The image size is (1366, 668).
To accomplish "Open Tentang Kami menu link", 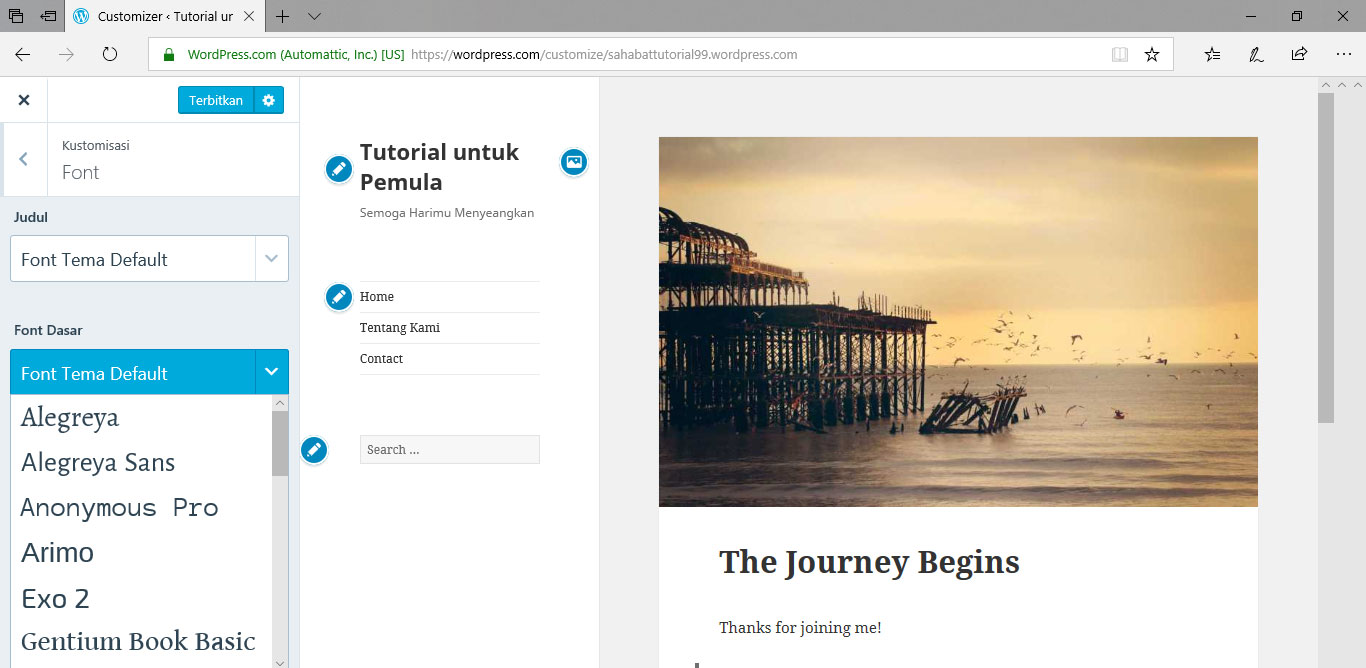I will point(400,328).
